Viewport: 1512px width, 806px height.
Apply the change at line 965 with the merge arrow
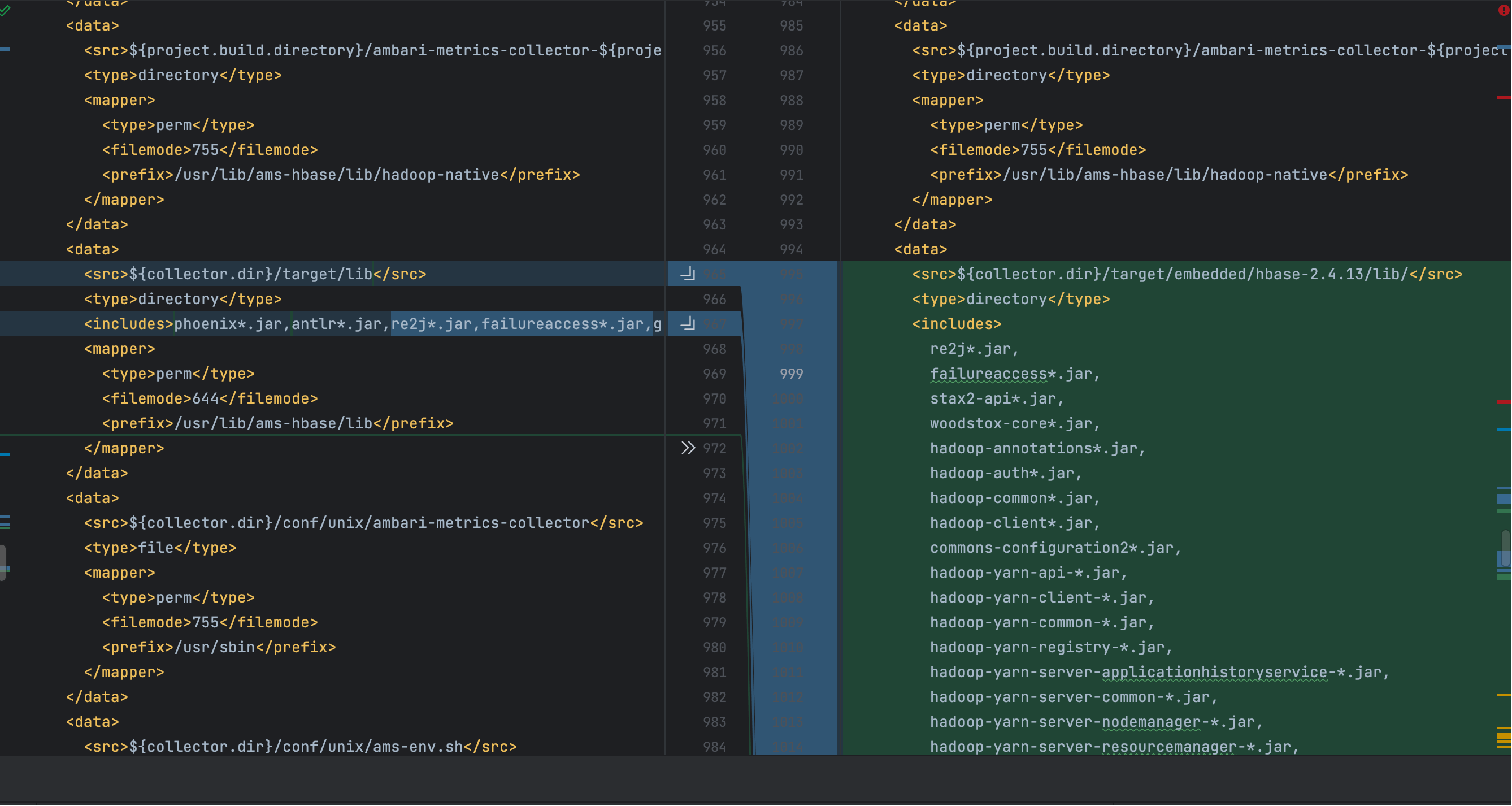pyautogui.click(x=687, y=274)
